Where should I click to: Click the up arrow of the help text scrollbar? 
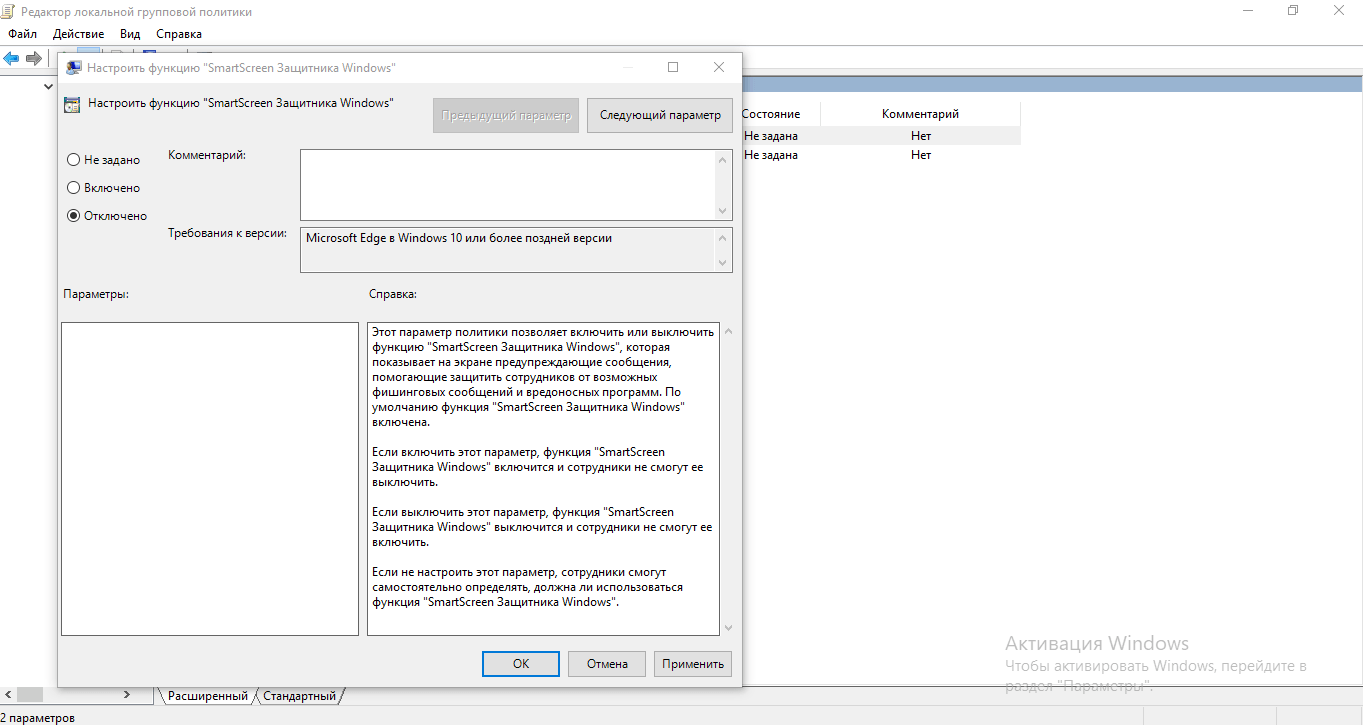coord(728,331)
